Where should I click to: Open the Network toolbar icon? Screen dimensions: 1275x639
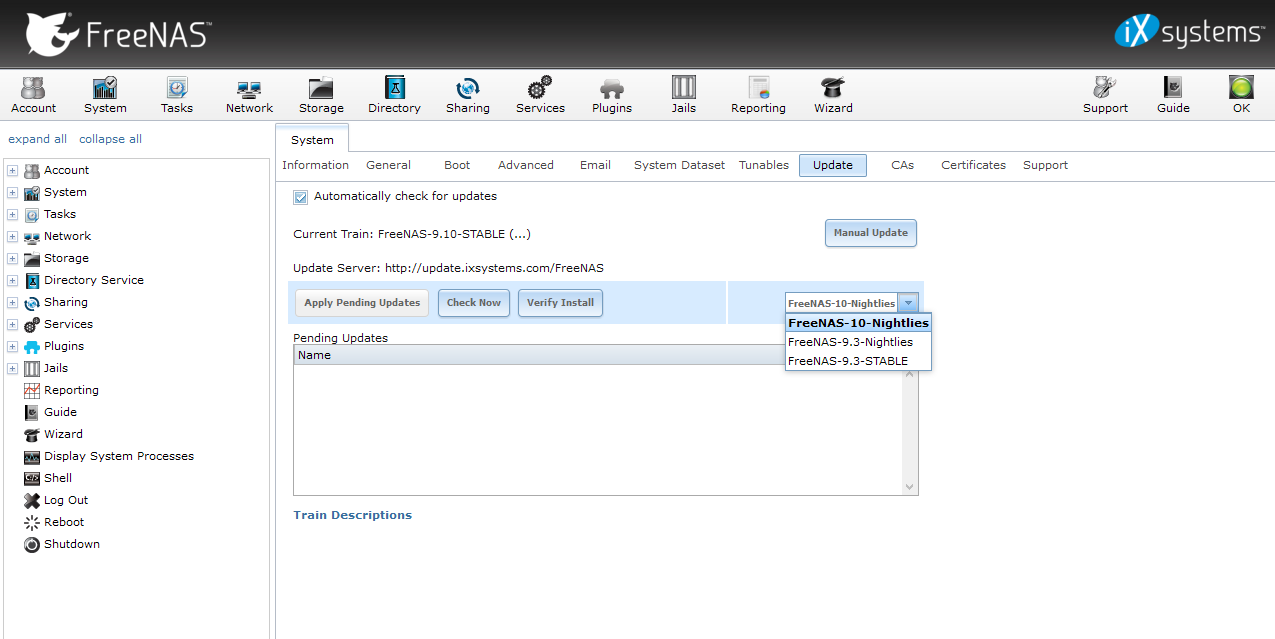coord(249,95)
